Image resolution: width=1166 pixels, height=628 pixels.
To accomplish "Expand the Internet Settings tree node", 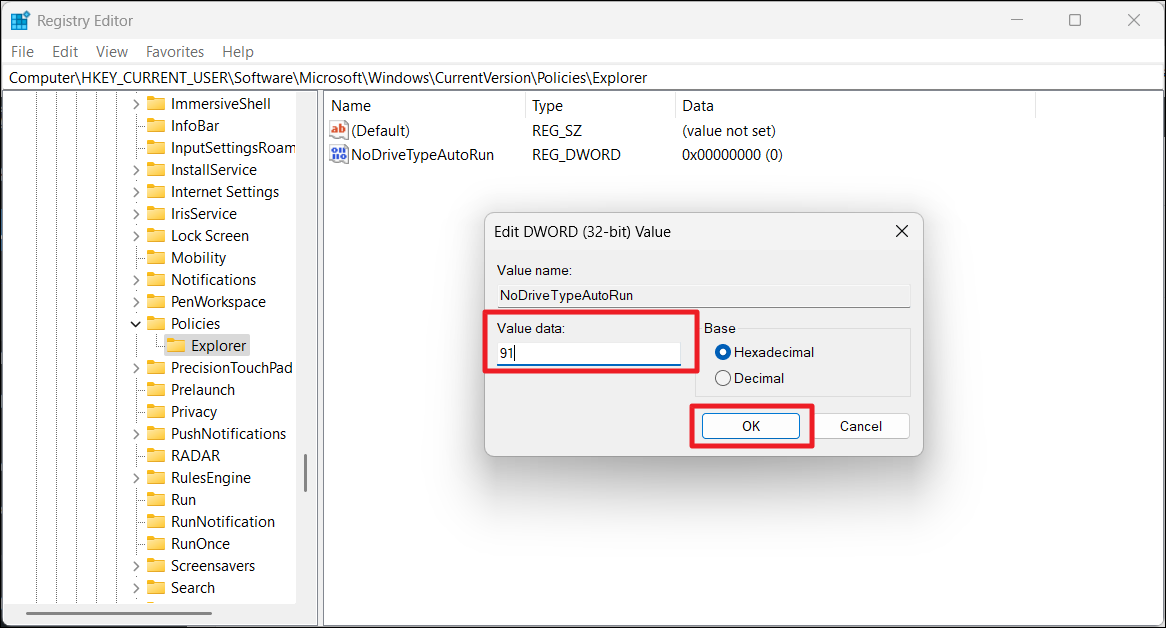I will tap(136, 192).
